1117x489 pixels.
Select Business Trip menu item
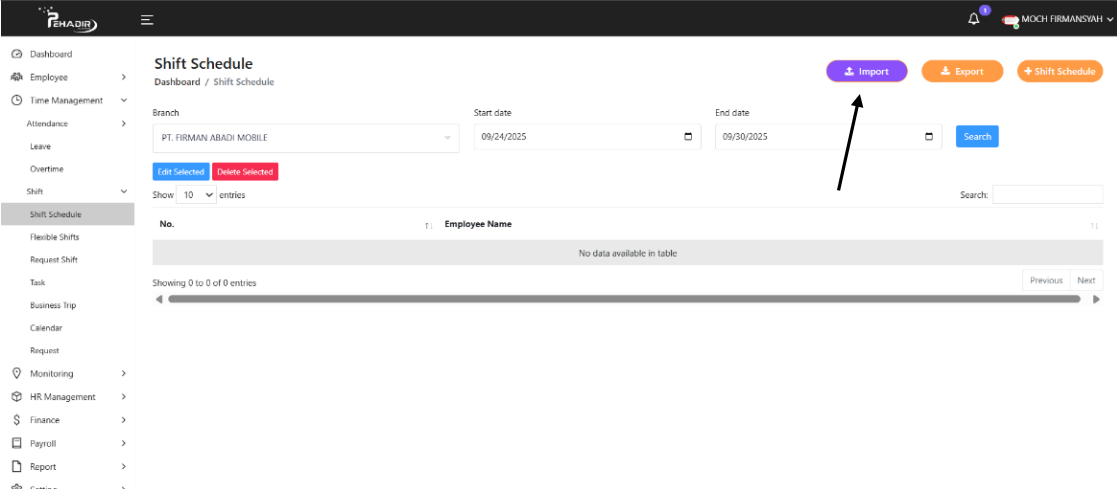click(x=52, y=305)
